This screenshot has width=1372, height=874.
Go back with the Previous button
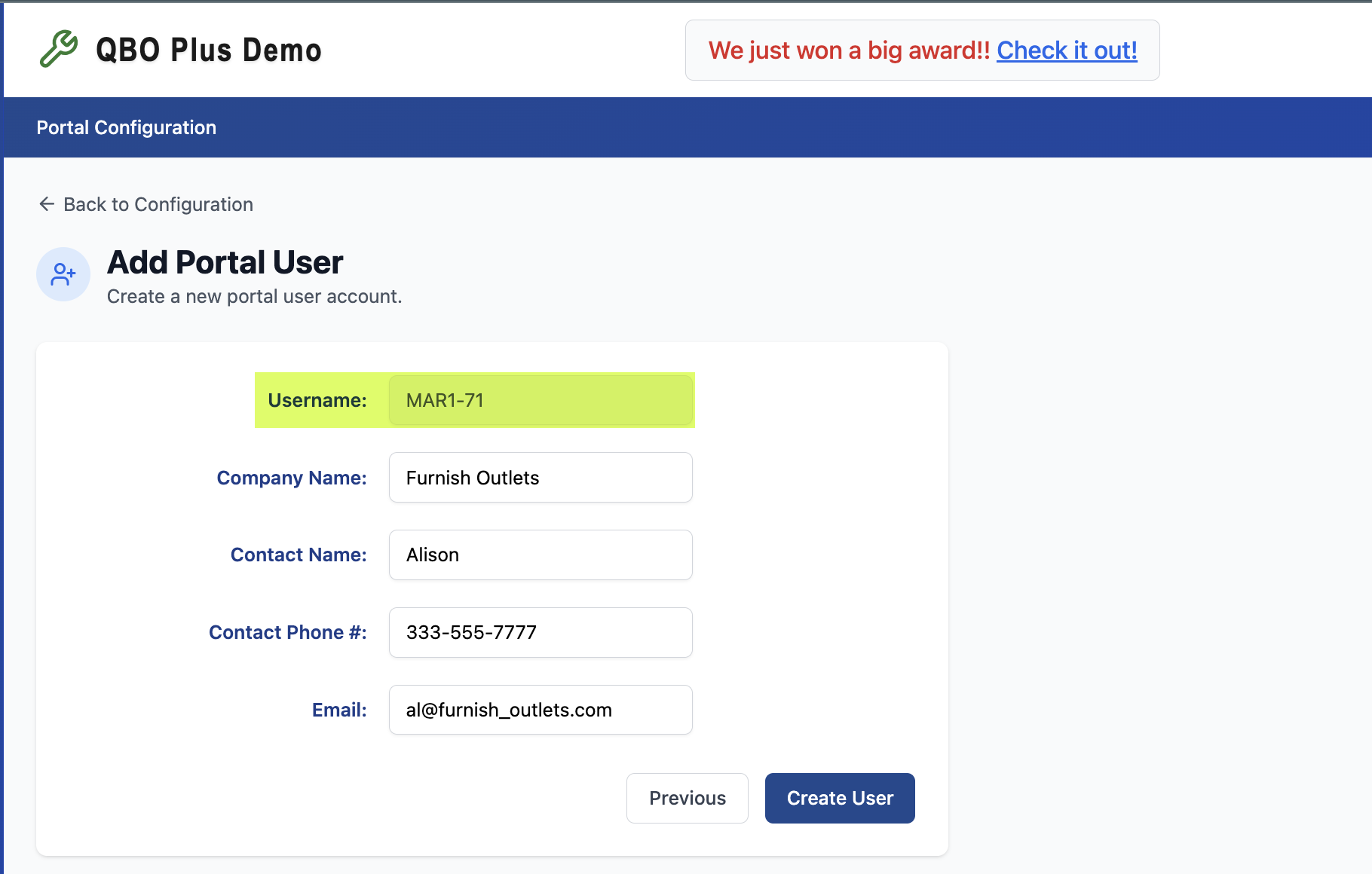coord(688,798)
